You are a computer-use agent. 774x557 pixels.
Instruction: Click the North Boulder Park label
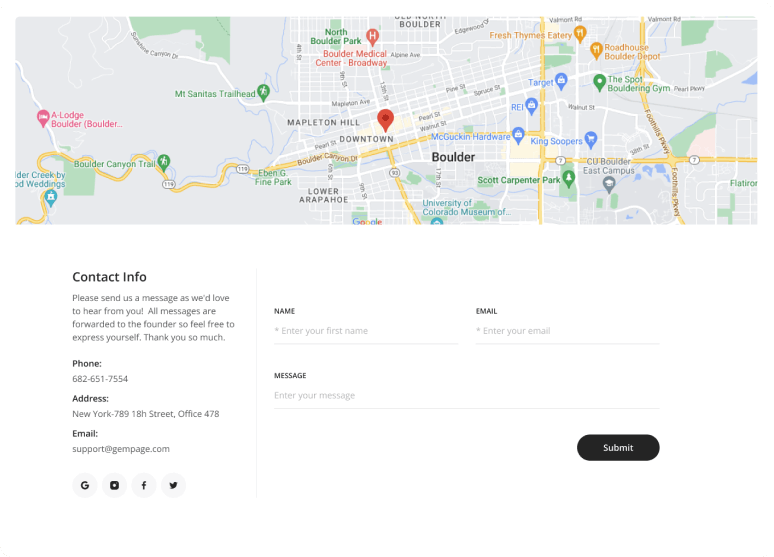pos(336,37)
